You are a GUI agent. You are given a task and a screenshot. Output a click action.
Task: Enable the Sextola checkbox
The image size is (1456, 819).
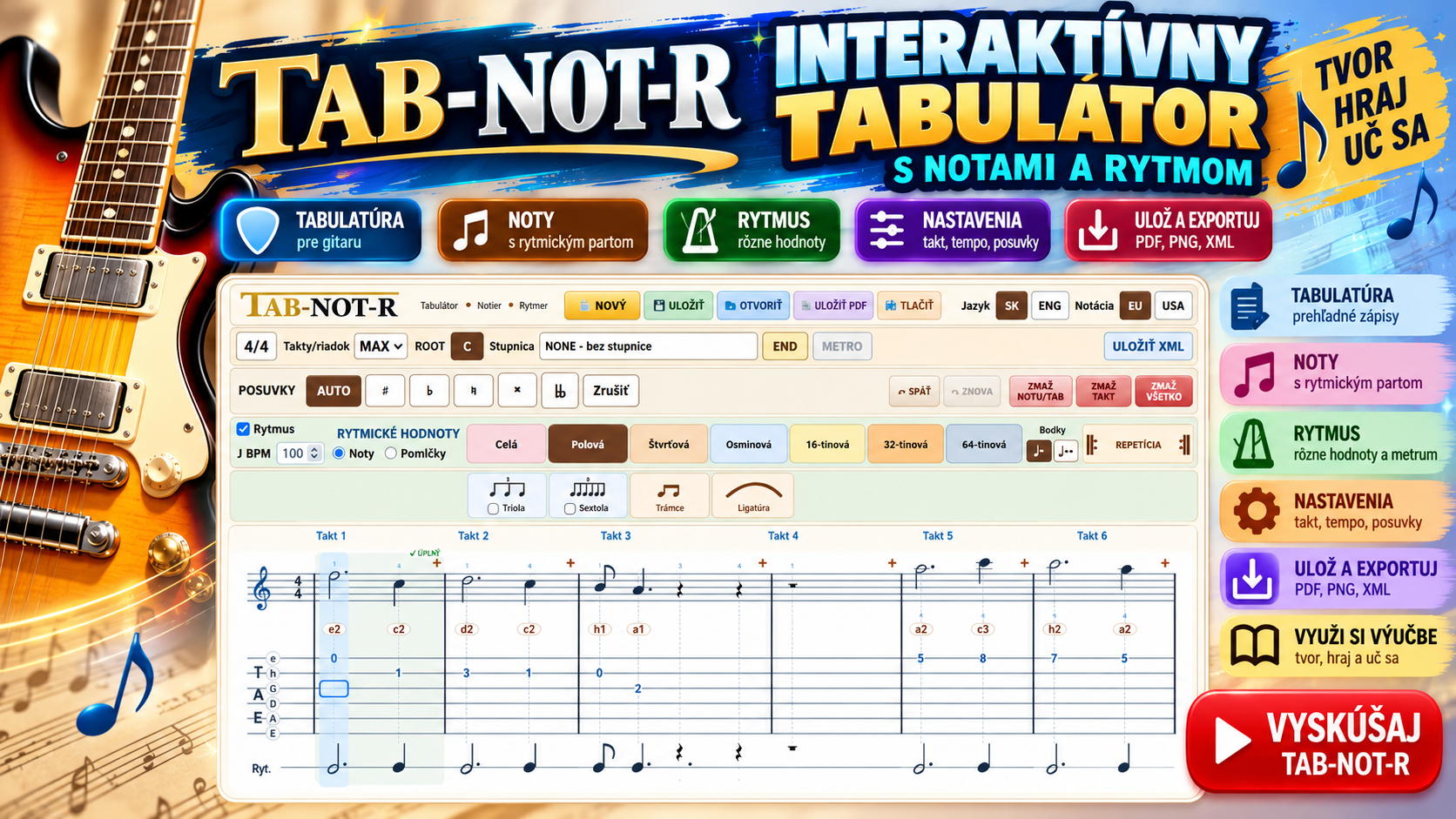coord(570,508)
